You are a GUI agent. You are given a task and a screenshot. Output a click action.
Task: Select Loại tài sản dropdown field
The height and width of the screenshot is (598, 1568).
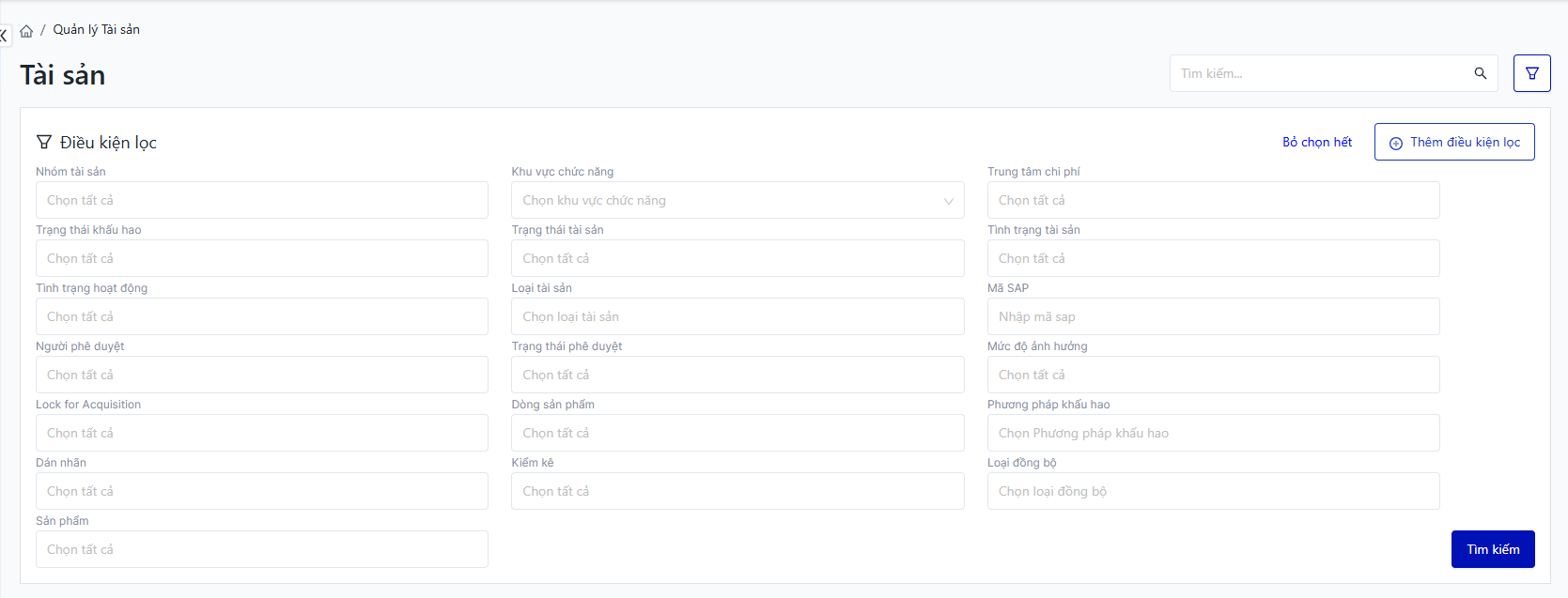click(737, 316)
